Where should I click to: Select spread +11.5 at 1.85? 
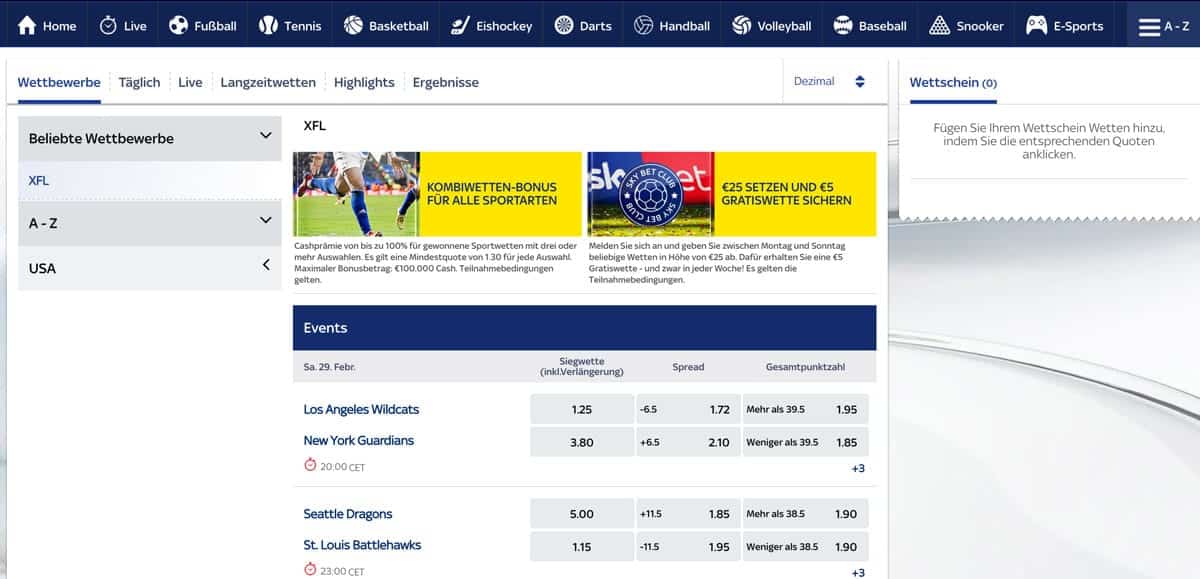click(688, 514)
